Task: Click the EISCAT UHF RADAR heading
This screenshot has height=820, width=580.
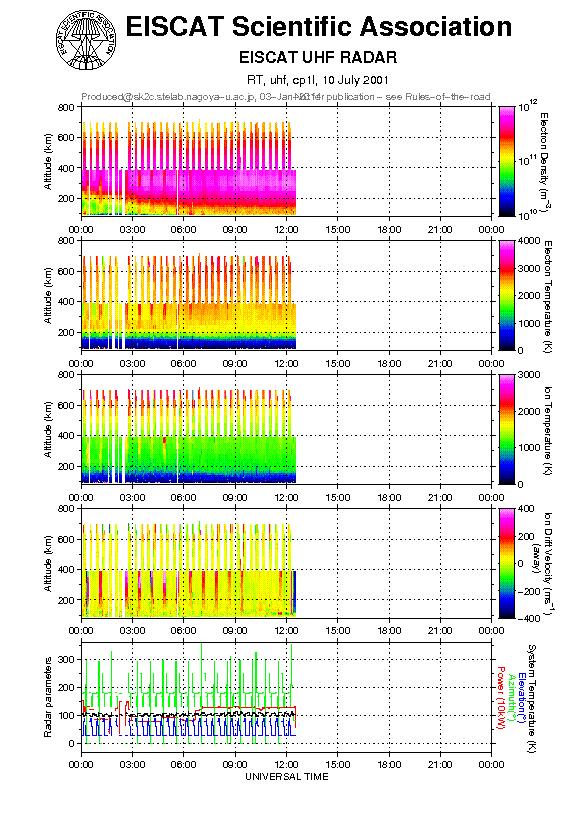Action: pyautogui.click(x=318, y=57)
